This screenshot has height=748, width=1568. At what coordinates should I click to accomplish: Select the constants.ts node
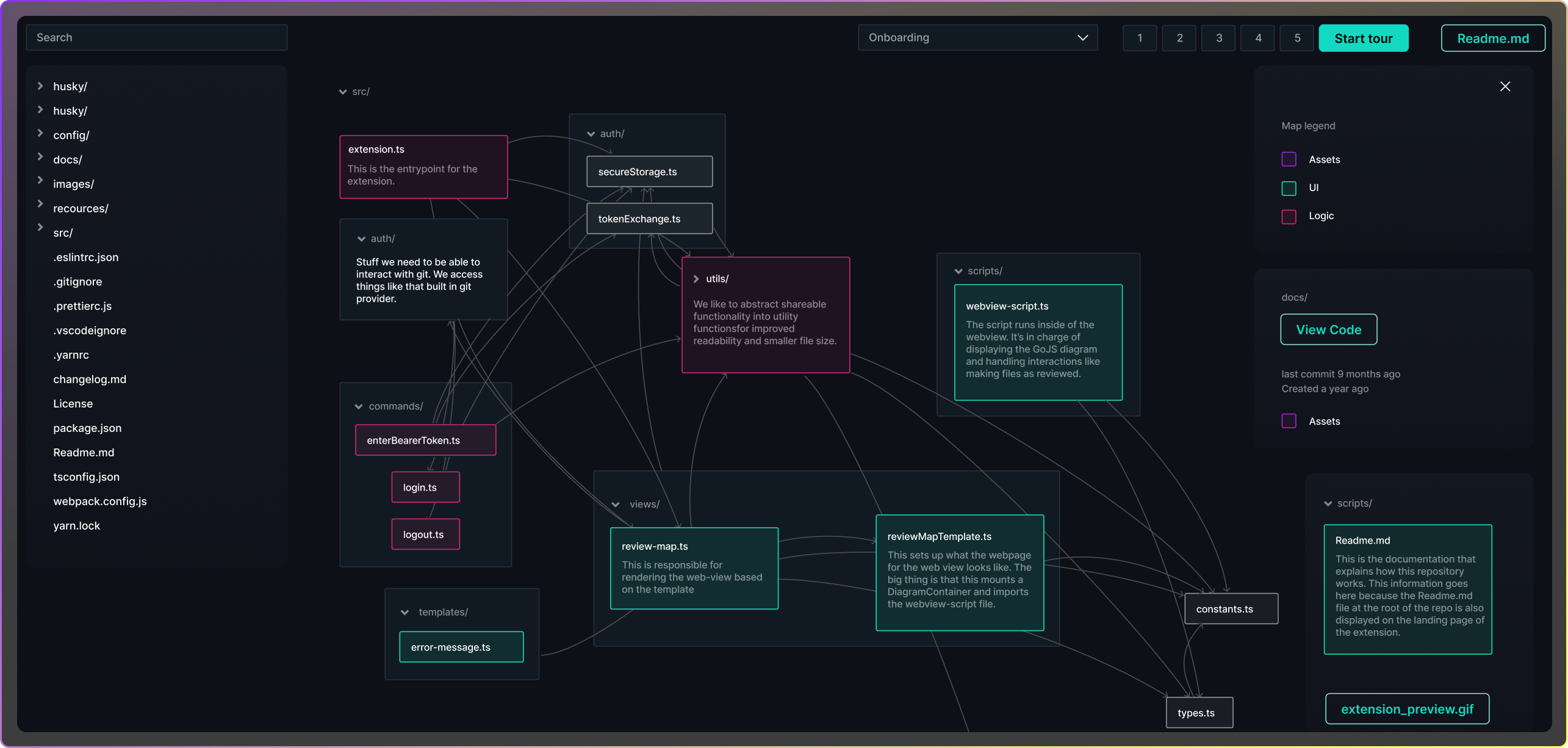[x=1231, y=608]
